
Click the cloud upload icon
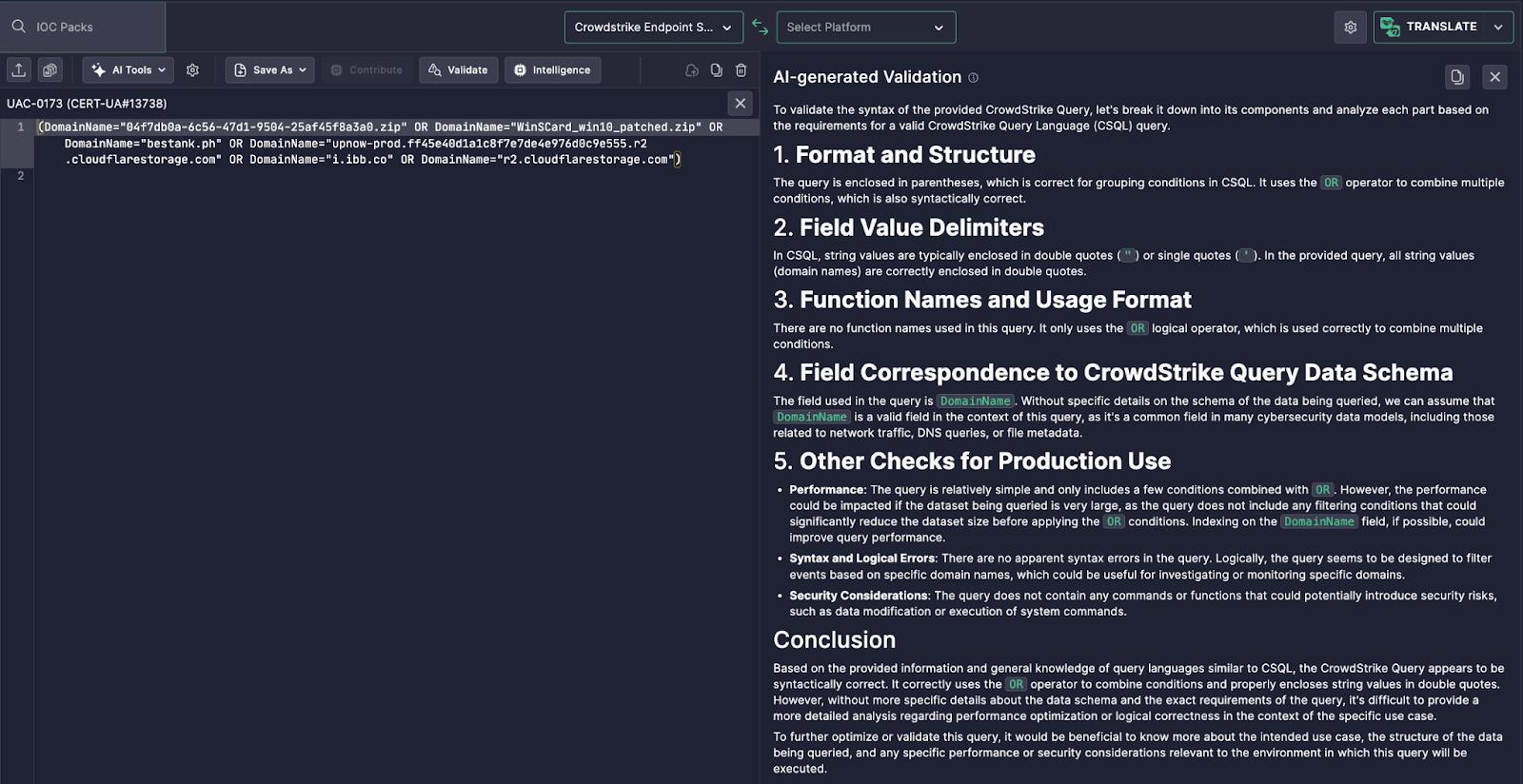pos(692,70)
